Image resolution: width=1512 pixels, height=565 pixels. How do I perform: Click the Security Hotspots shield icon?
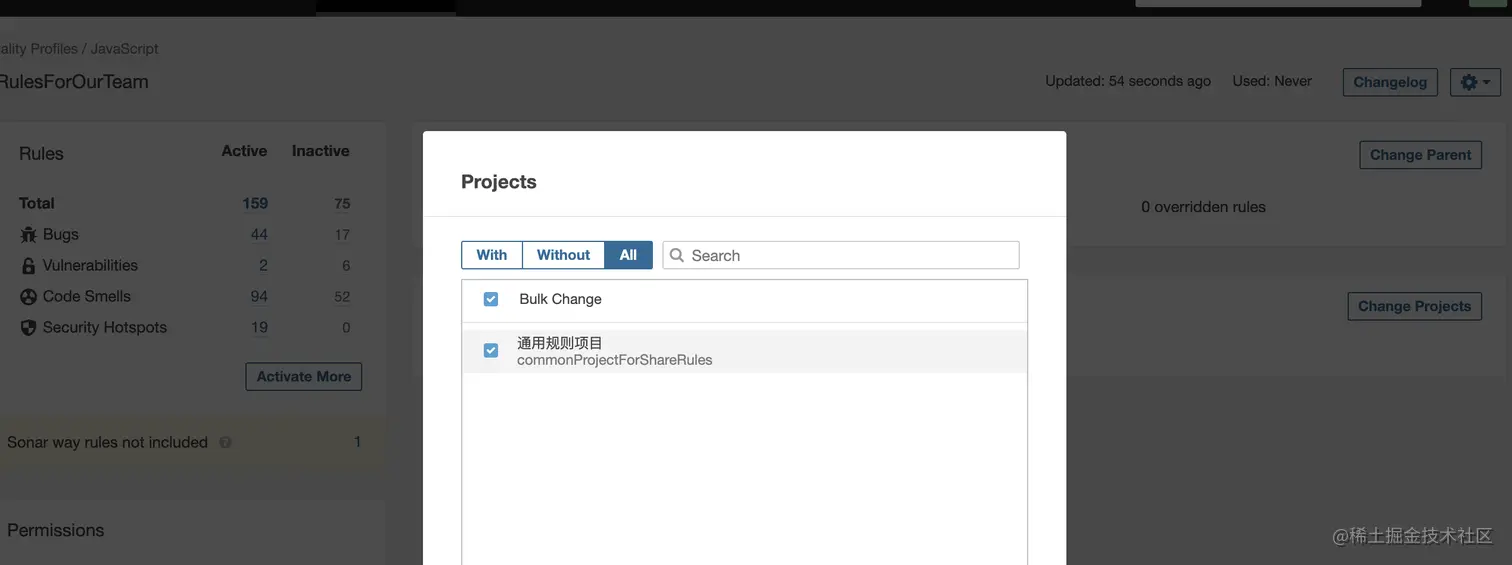coord(28,328)
